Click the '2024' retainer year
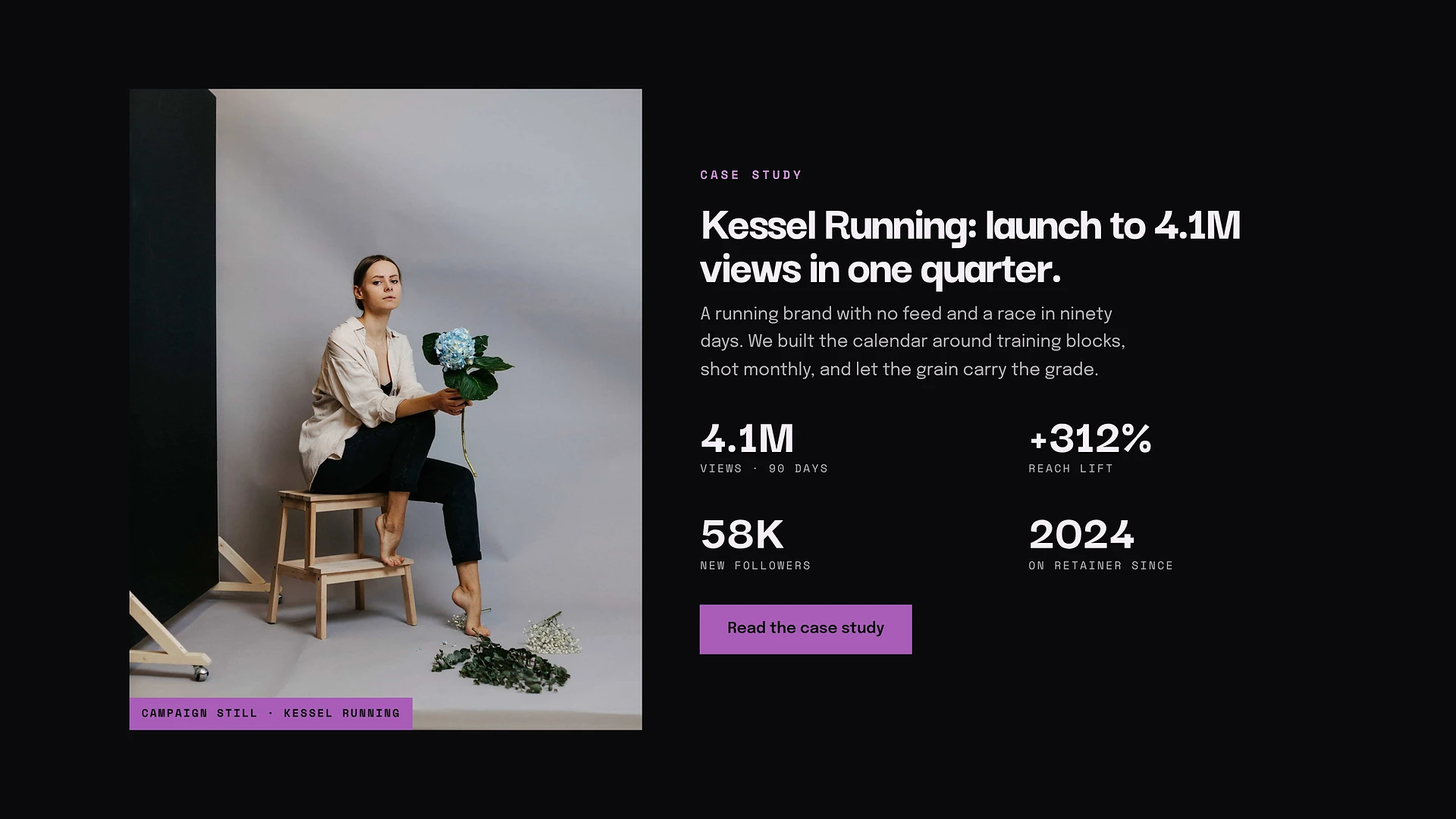The width and height of the screenshot is (1456, 819). point(1081,535)
